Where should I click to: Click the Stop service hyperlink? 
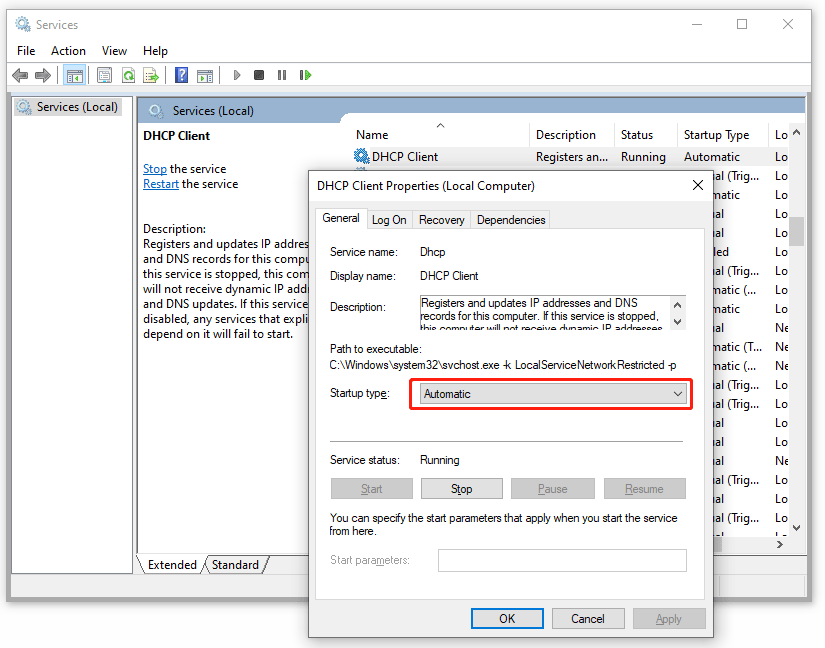point(154,168)
